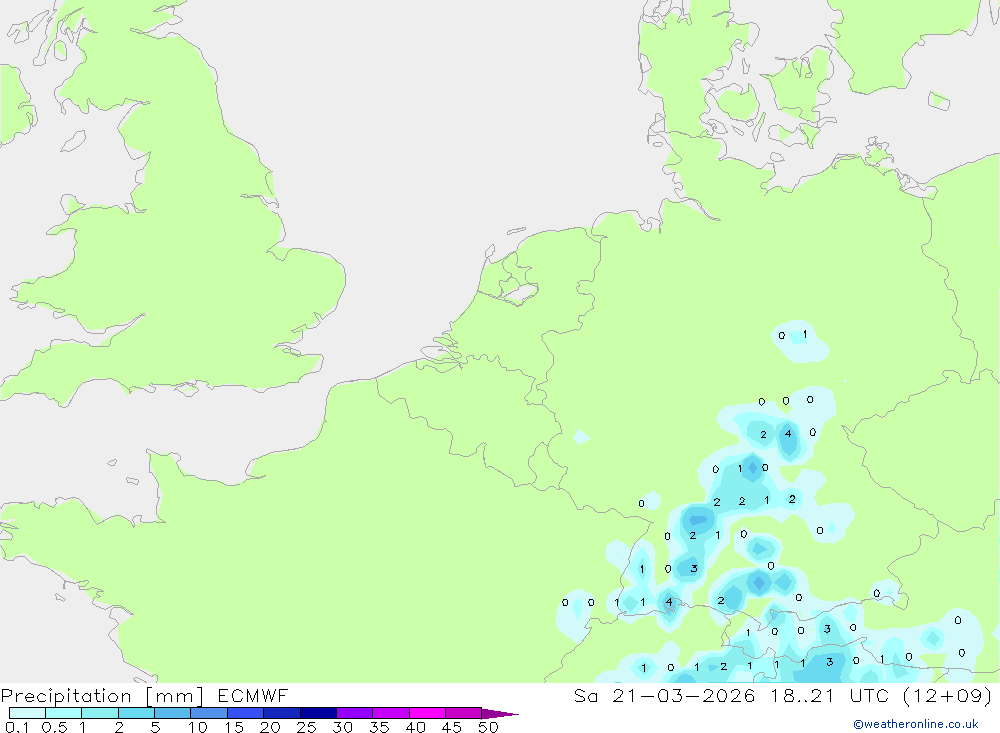Click the '18..21 UTC' time range text
Screen dimensions: 1000x733
[830, 695]
